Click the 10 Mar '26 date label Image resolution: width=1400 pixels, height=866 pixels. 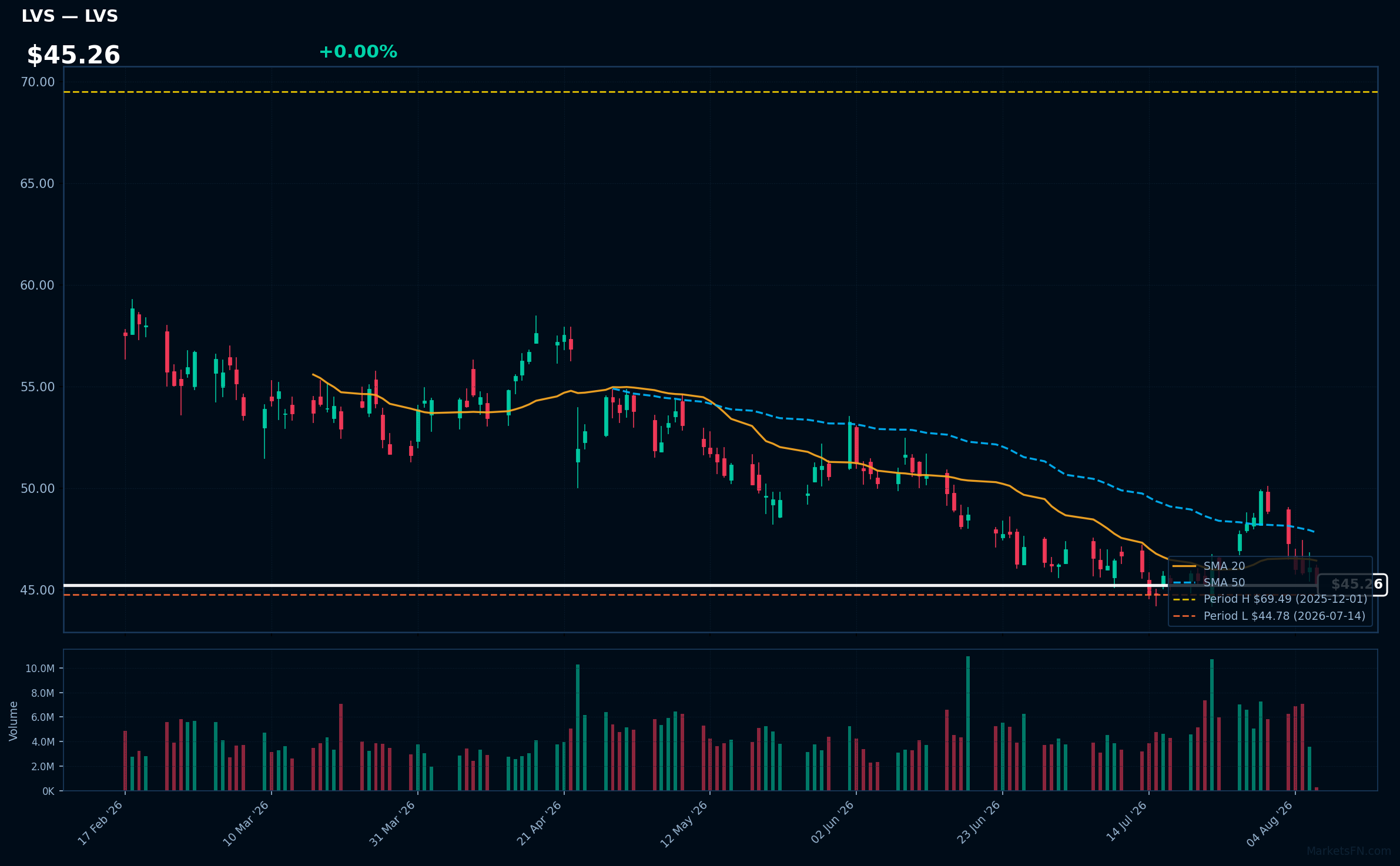click(x=246, y=823)
